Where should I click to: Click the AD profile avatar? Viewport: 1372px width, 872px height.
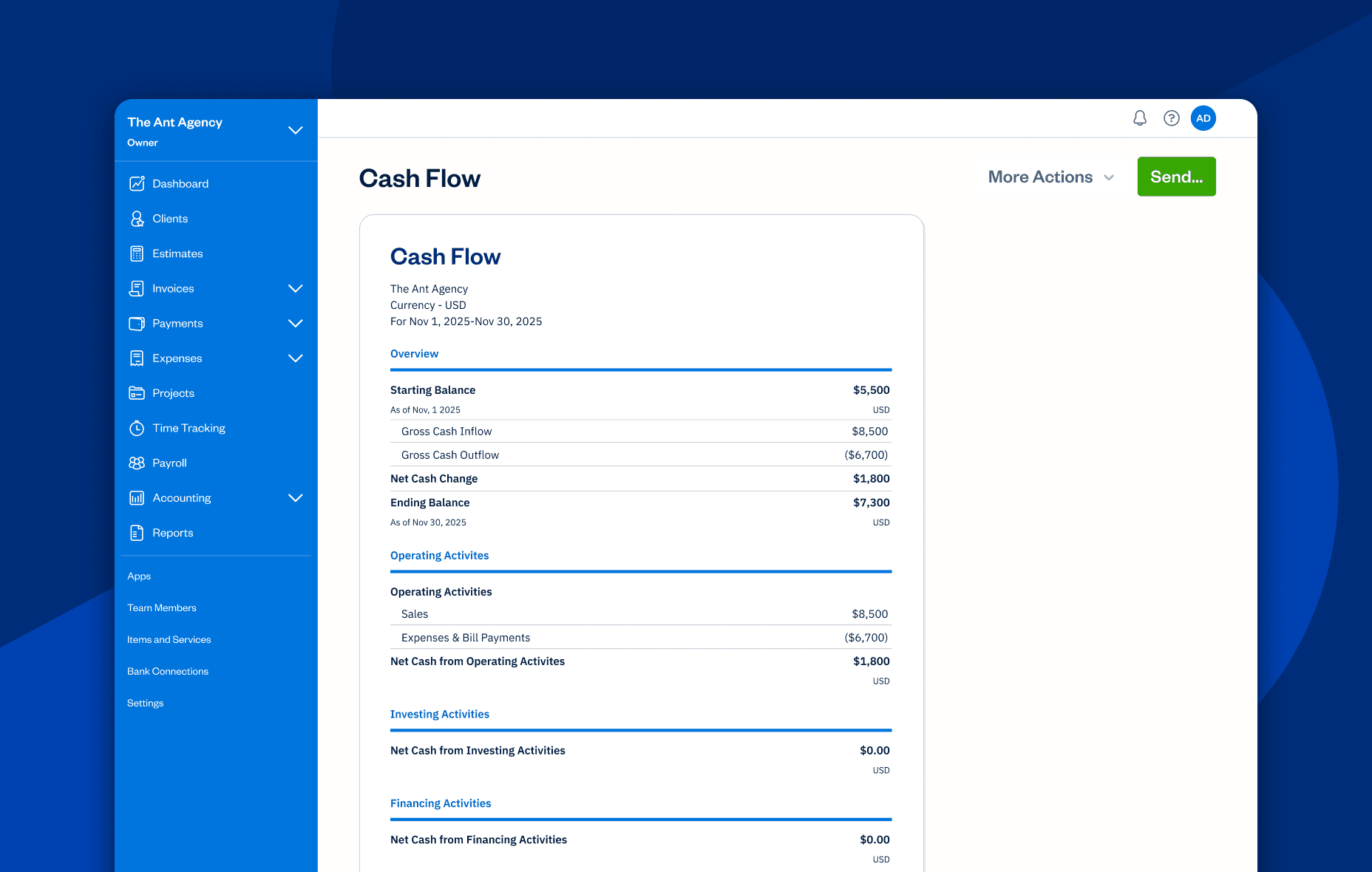pos(1203,117)
